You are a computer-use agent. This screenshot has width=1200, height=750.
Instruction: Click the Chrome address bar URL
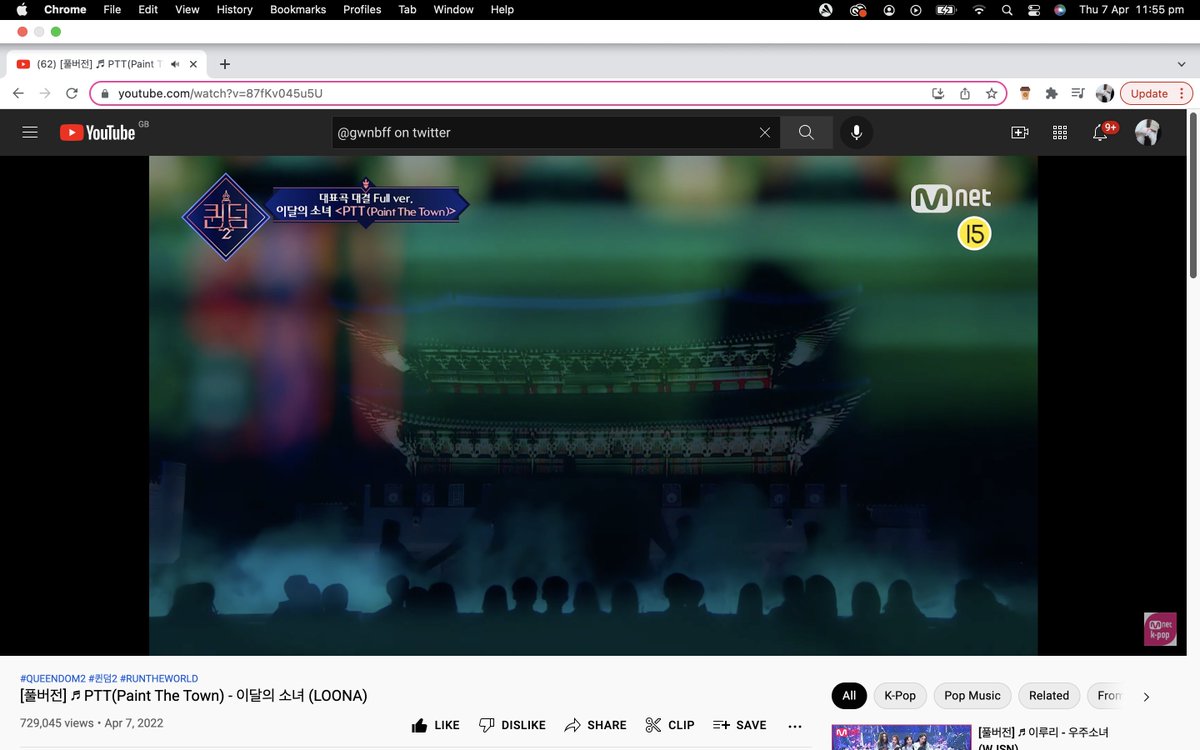point(220,93)
